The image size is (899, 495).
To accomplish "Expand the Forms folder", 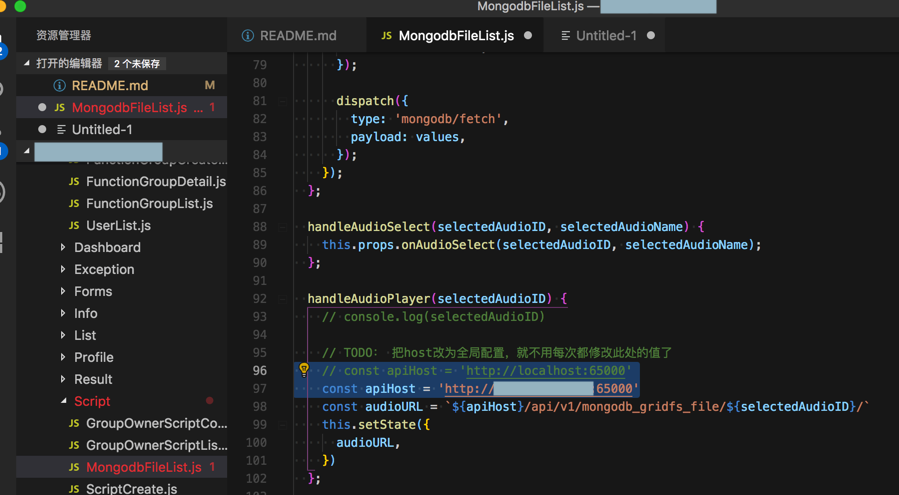I will (62, 291).
